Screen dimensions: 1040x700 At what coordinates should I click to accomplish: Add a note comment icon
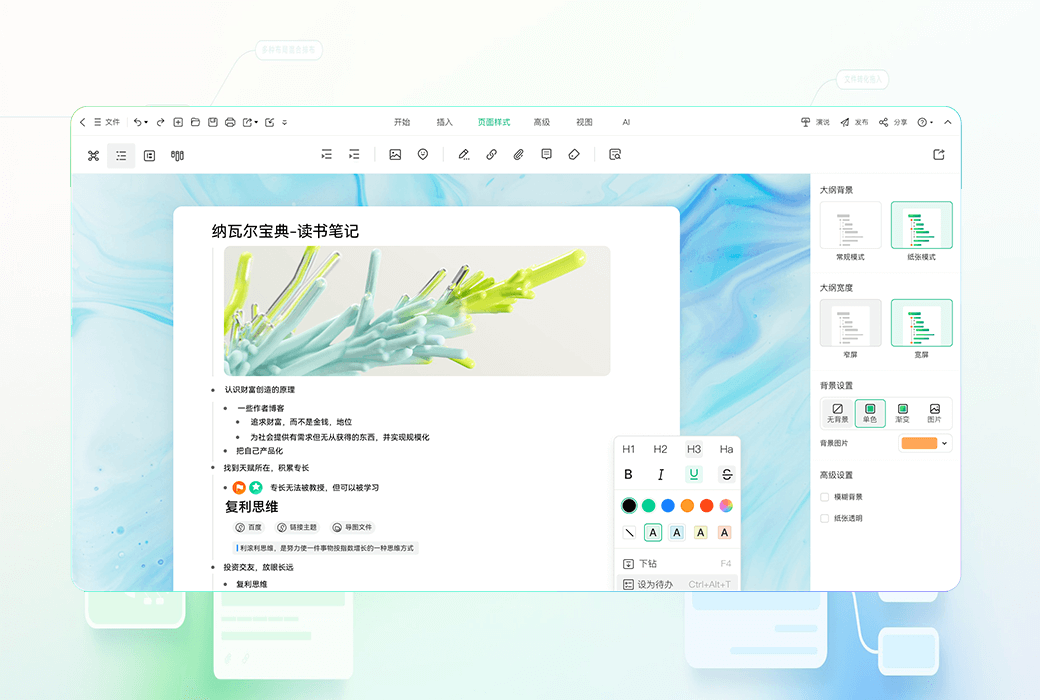(x=547, y=155)
